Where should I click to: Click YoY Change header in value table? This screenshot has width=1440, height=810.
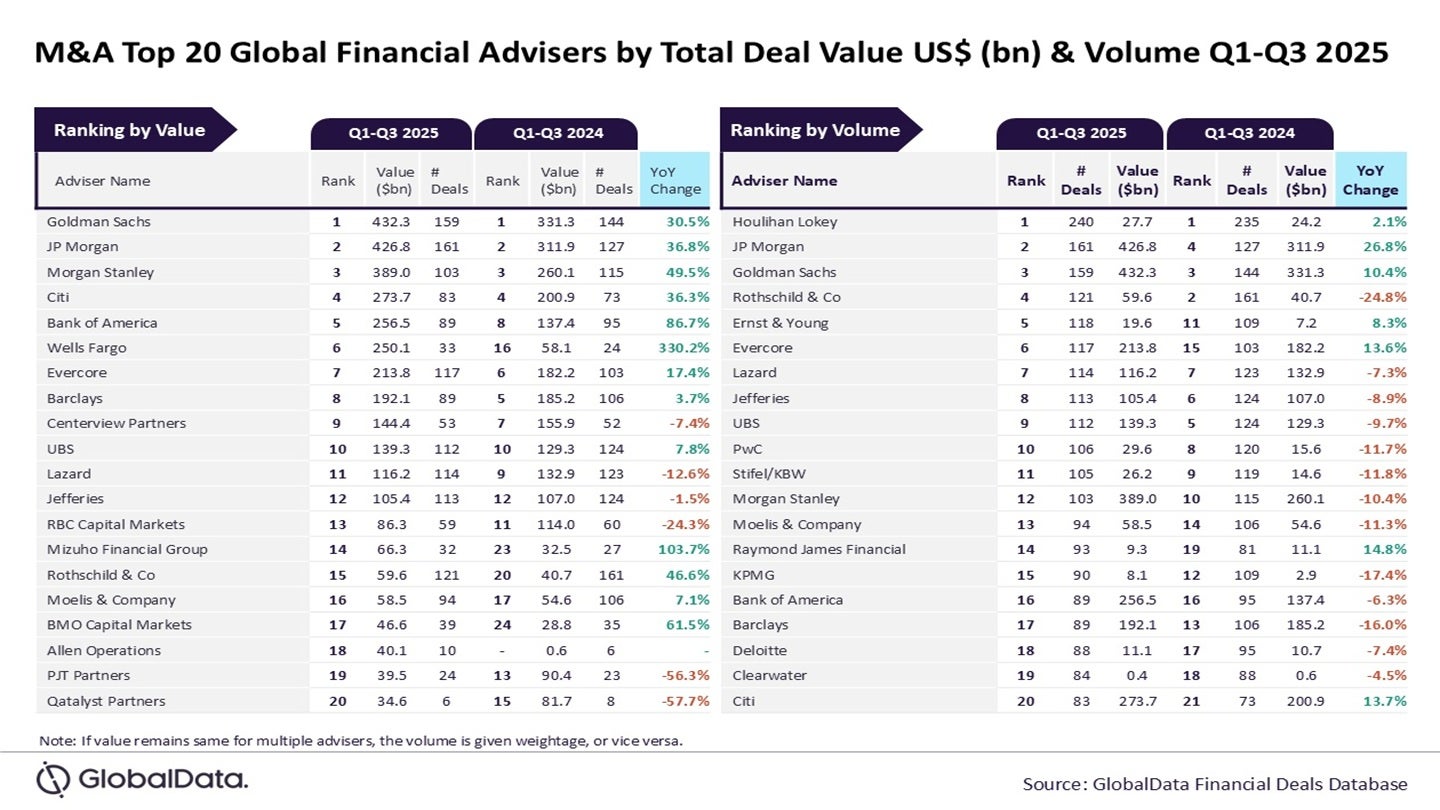675,180
